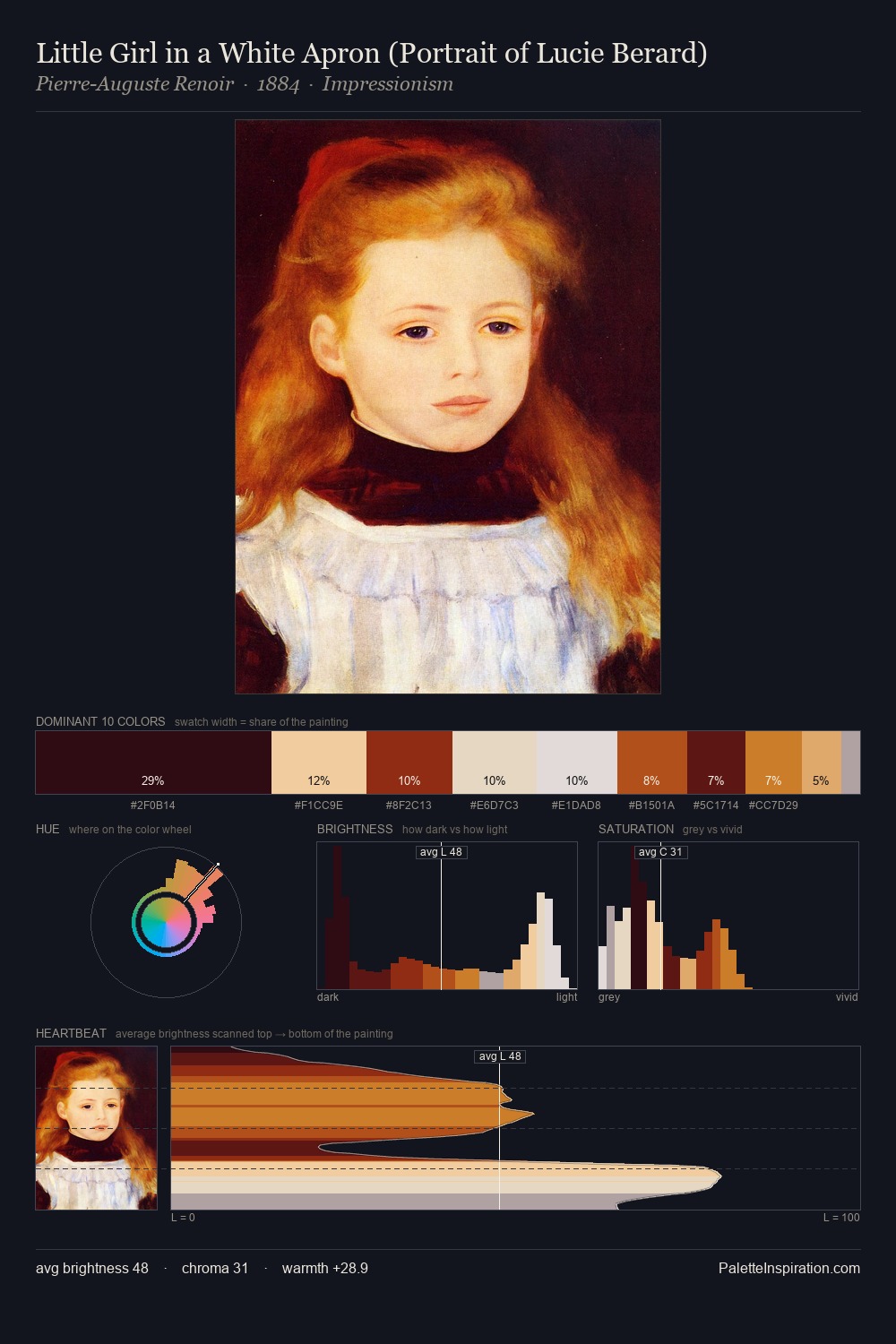Click the hex code #E1DAD8
The width and height of the screenshot is (896, 1344).
[x=576, y=806]
